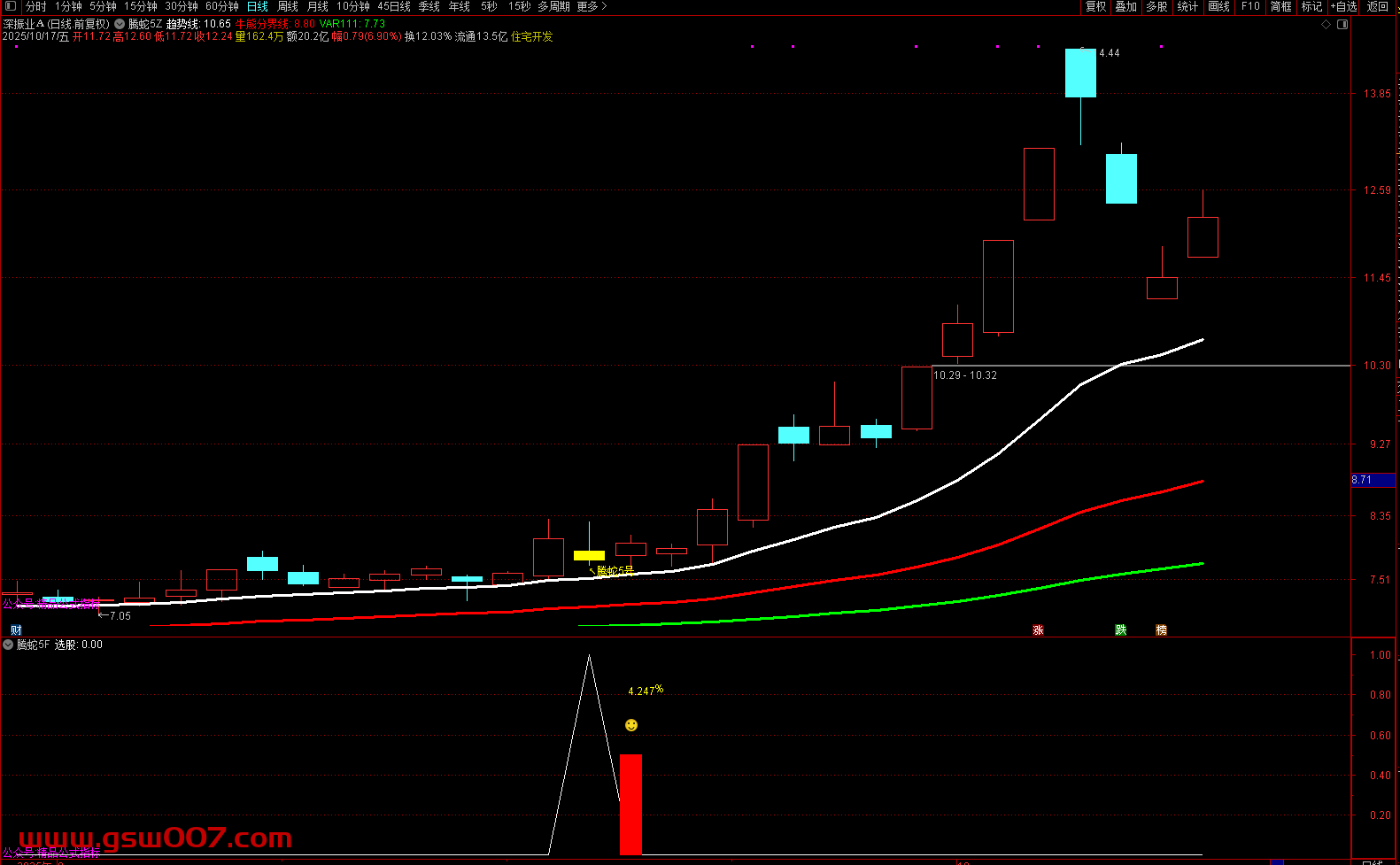Click the 返回 back button

point(1378,6)
